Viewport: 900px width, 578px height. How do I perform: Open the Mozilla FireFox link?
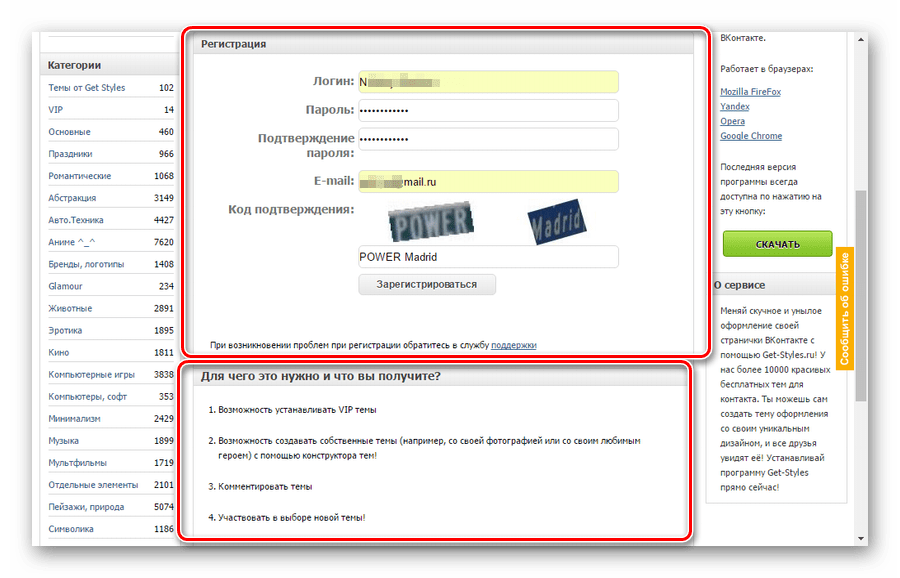pos(750,92)
